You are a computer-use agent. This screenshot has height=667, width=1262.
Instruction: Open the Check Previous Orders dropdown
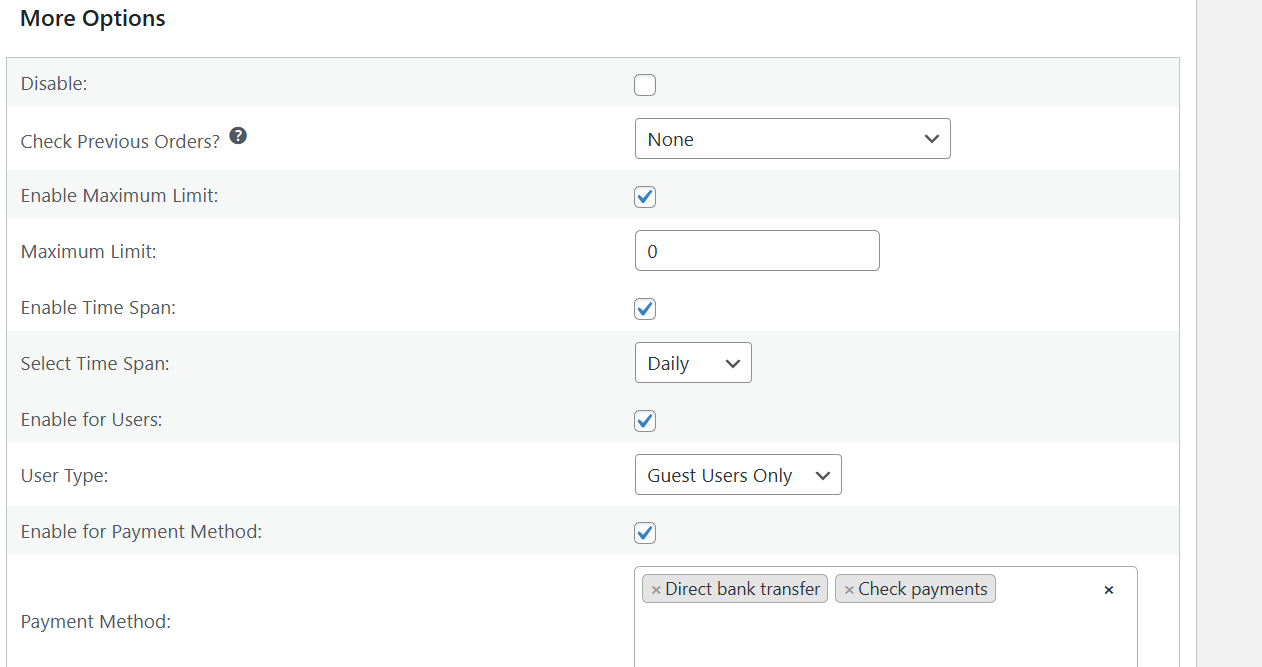coord(792,138)
